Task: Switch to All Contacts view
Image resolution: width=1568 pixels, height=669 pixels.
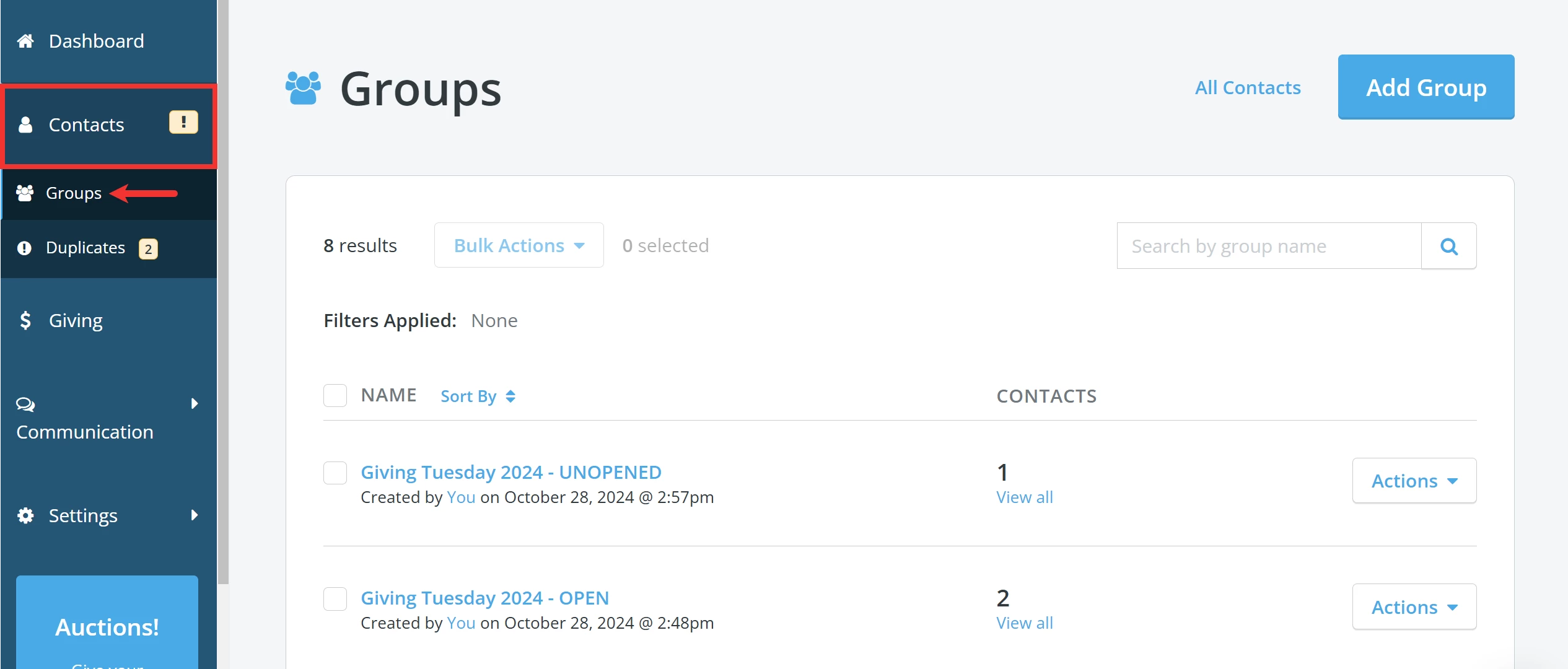Action: click(x=1247, y=87)
